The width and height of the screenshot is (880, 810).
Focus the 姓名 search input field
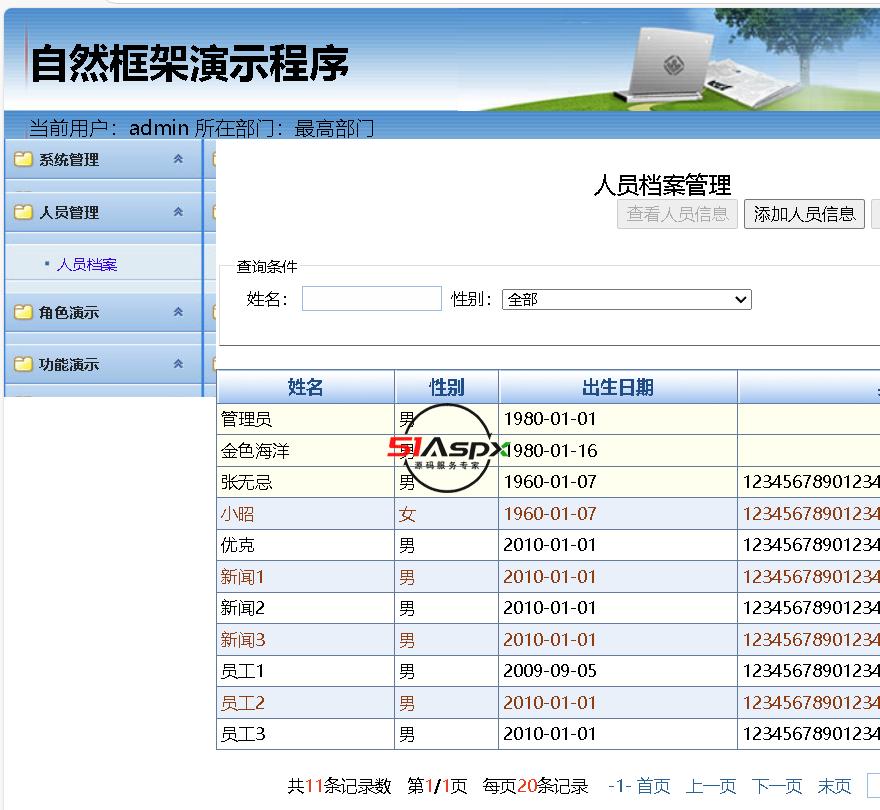(x=371, y=299)
